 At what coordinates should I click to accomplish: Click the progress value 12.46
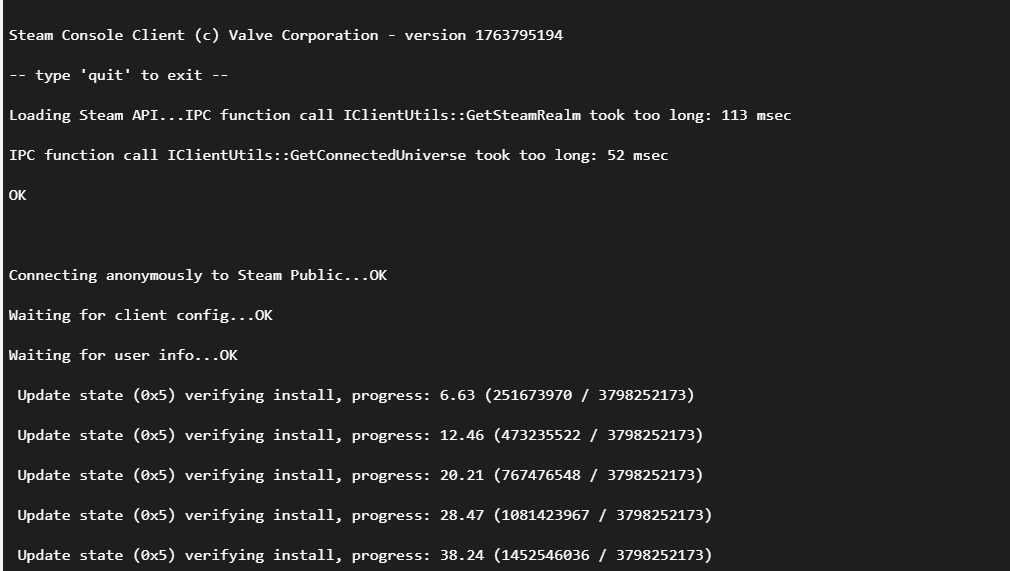point(462,435)
